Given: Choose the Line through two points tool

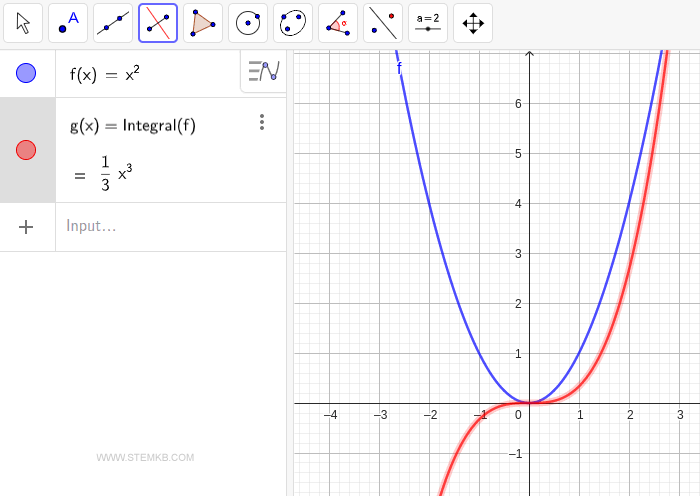Looking at the screenshot, I should pyautogui.click(x=113, y=23).
